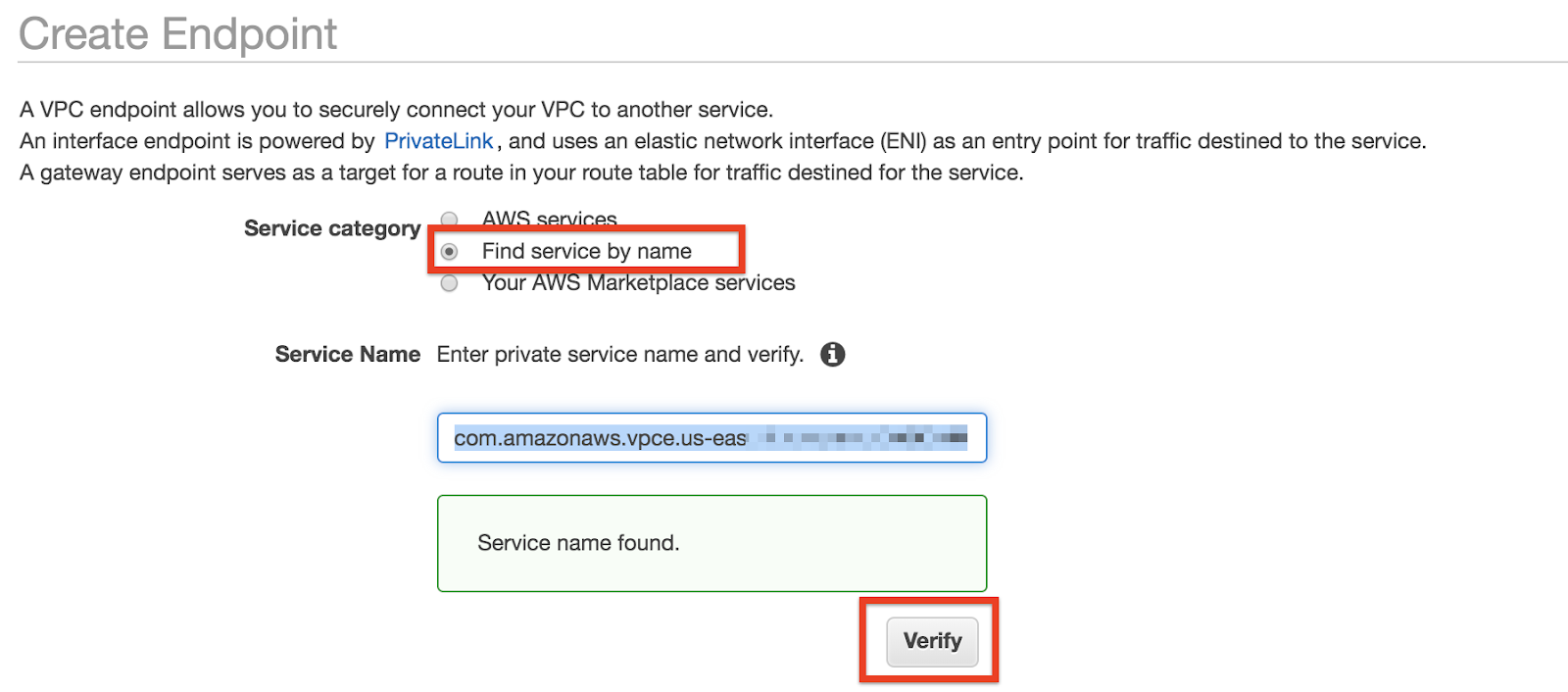Select the AWS services radio button
The image size is (1568, 692).
pyautogui.click(x=449, y=220)
